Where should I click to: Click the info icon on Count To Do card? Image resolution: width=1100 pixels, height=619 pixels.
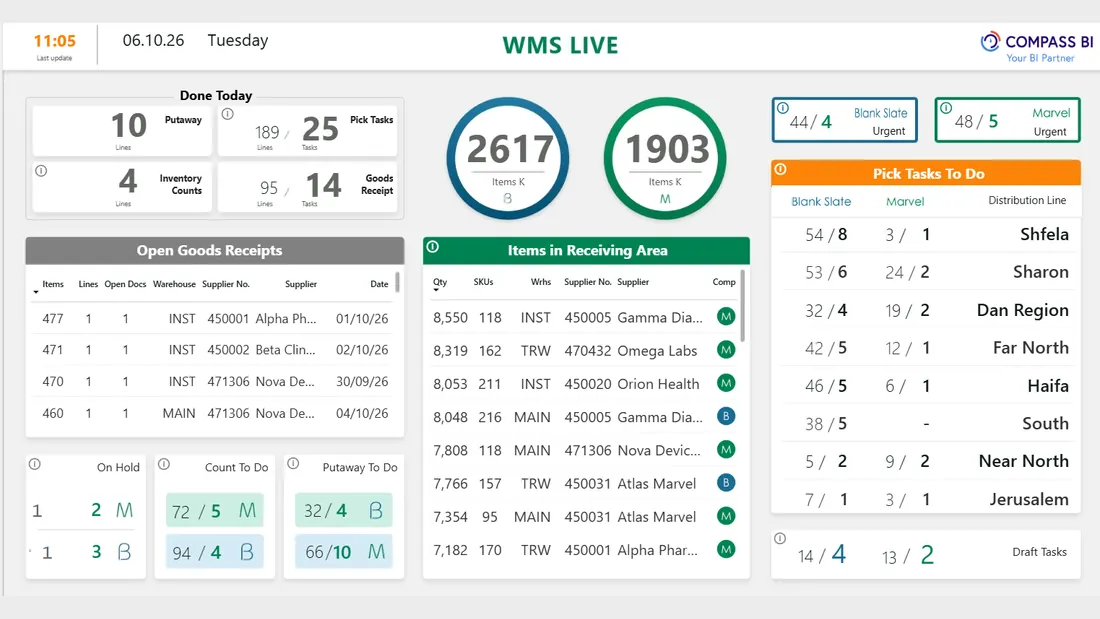click(164, 464)
